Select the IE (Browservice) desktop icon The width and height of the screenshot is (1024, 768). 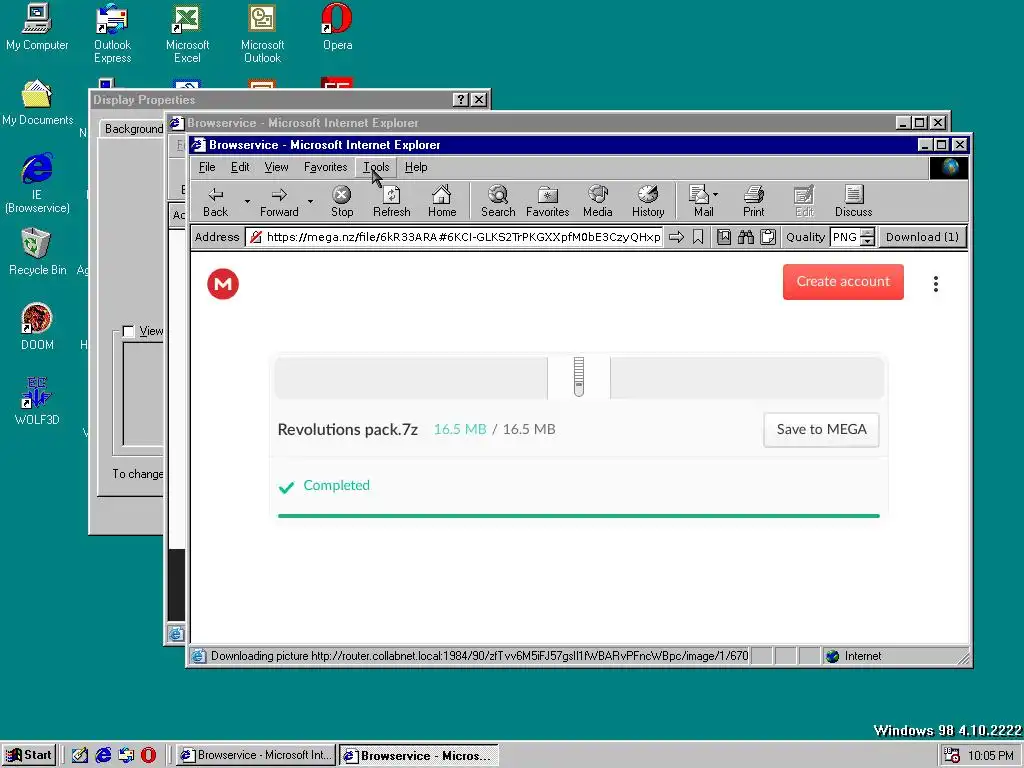[x=37, y=184]
